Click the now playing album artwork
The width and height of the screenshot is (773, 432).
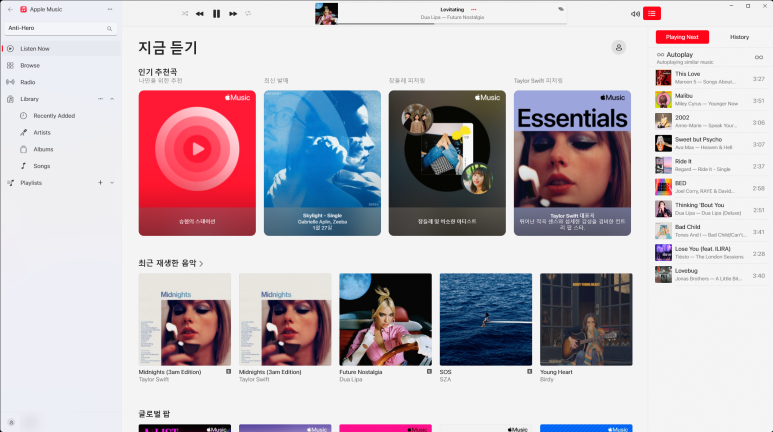tap(326, 14)
